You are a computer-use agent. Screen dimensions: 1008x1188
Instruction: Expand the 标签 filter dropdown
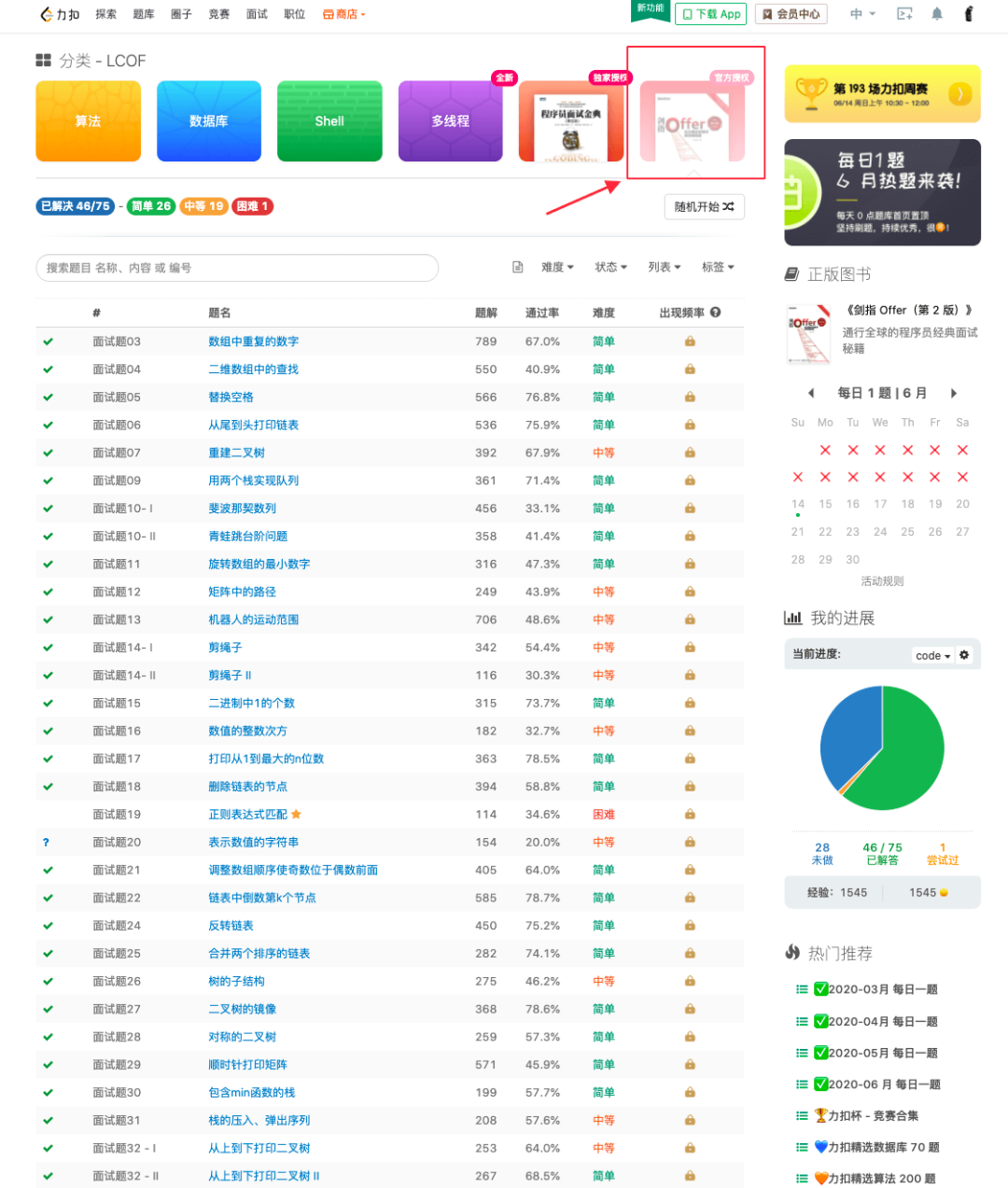click(x=718, y=267)
